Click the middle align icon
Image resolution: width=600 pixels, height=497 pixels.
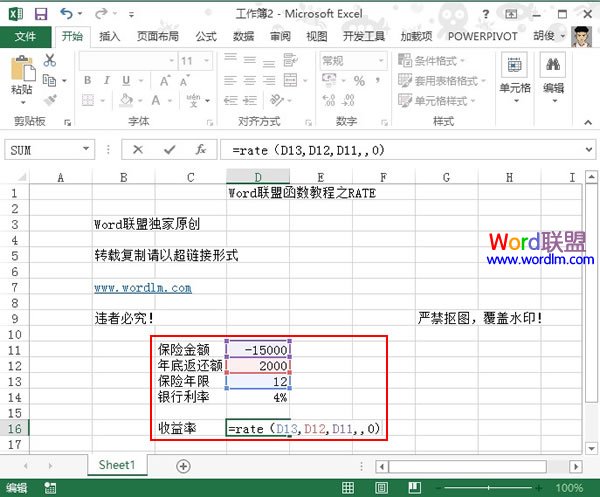pyautogui.click(x=249, y=60)
